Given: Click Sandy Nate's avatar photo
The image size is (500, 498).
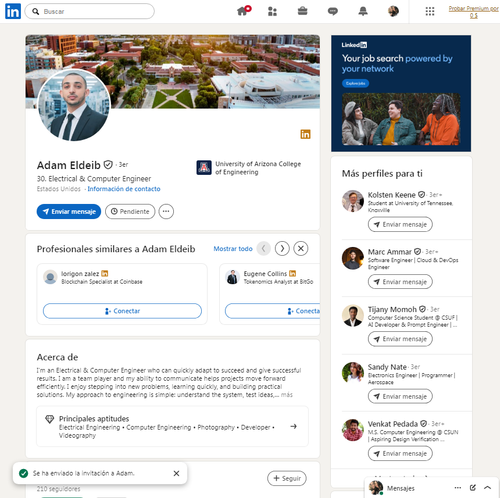Looking at the screenshot, I should [x=353, y=373].
